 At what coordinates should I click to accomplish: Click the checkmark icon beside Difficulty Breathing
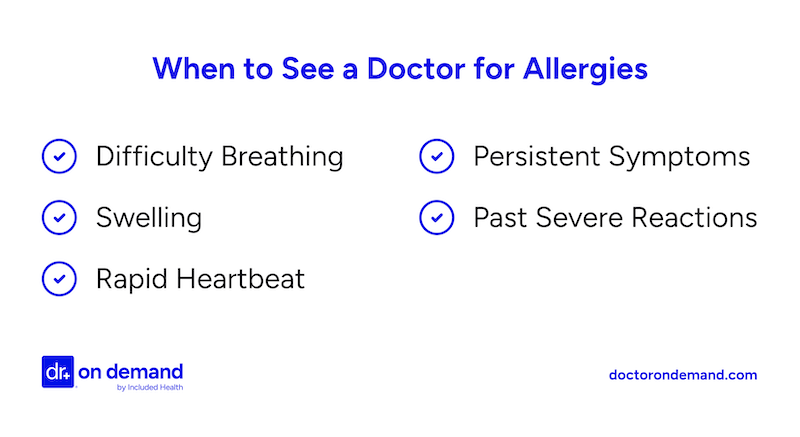(x=59, y=156)
